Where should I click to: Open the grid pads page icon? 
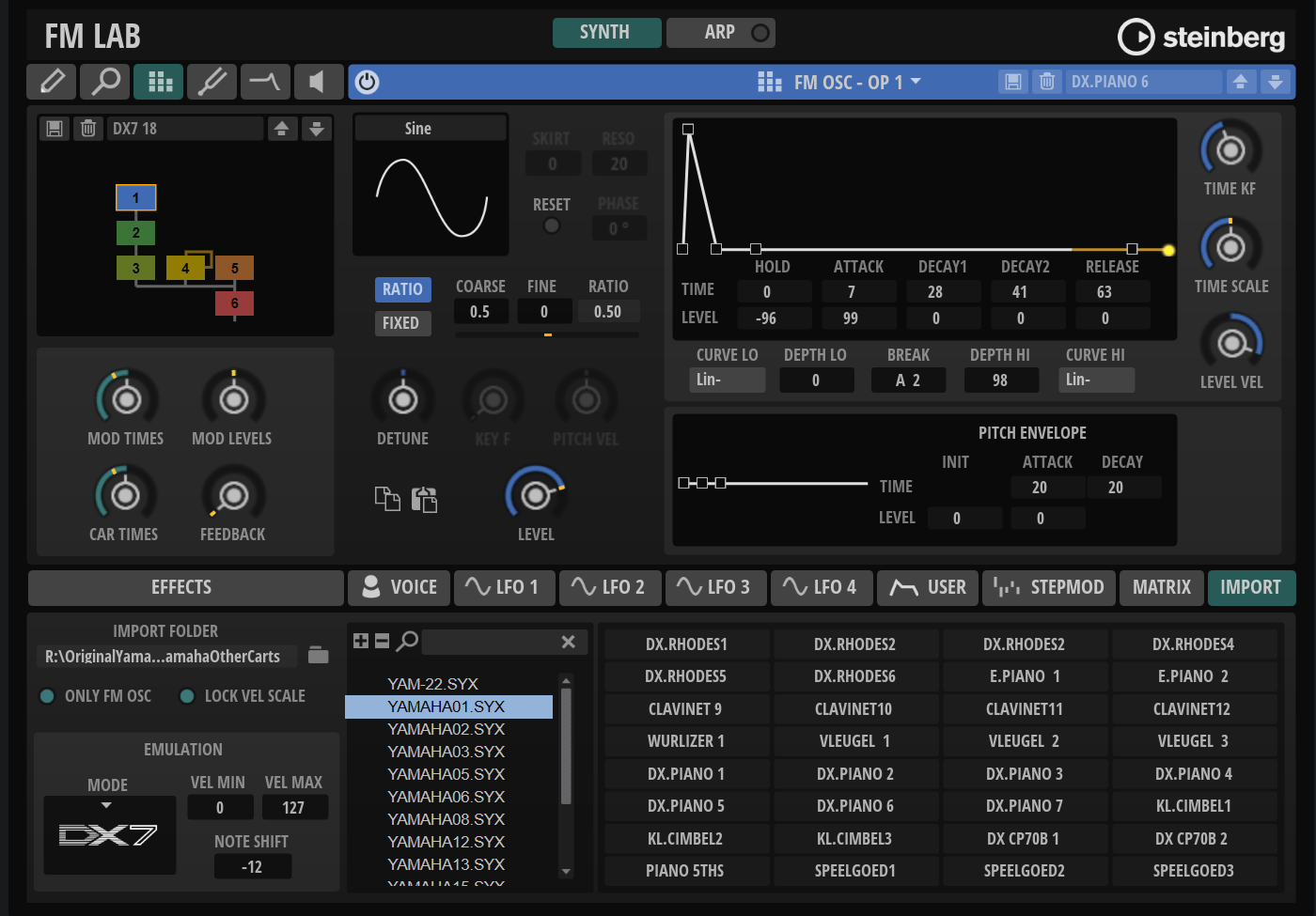pos(159,82)
